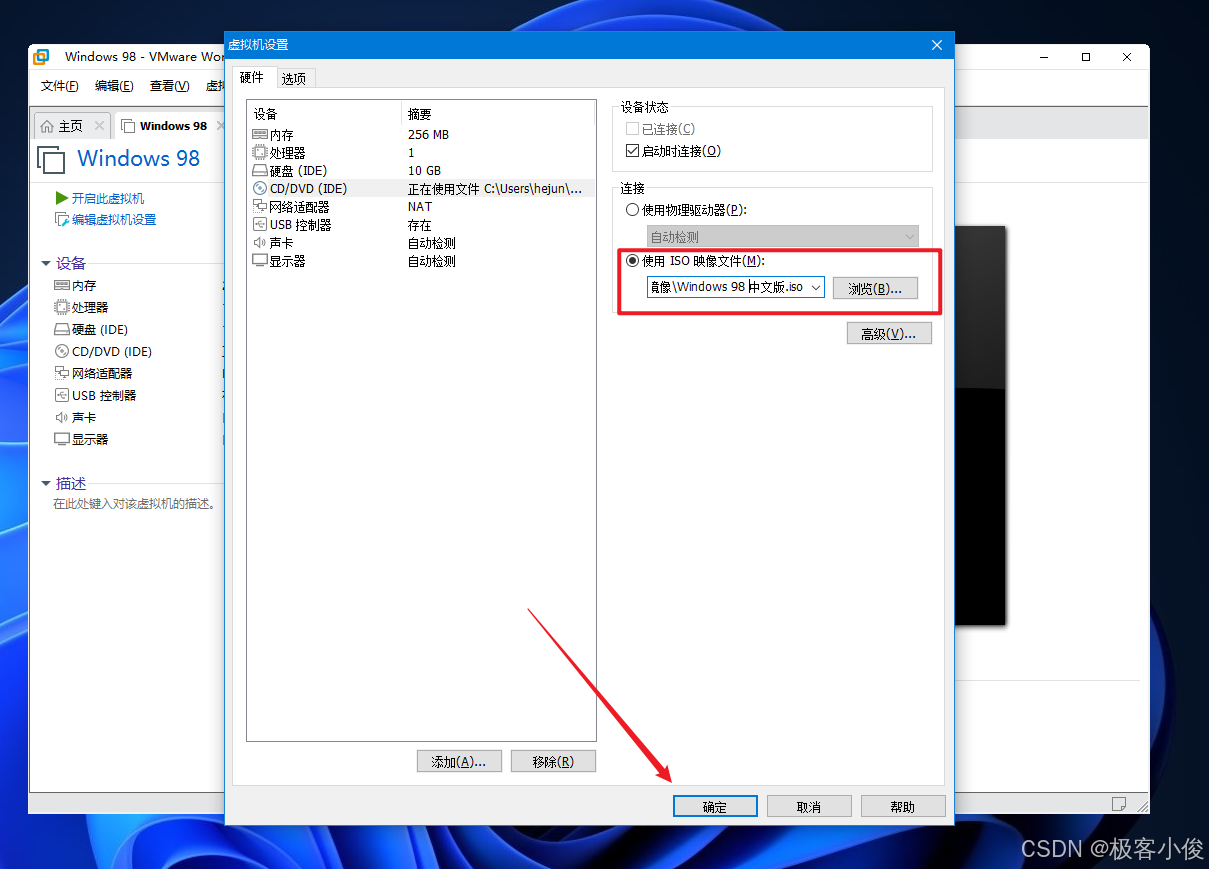The image size is (1209, 869).
Task: Click the hard disk (IDE) icon in dialog list
Action: [x=260, y=170]
